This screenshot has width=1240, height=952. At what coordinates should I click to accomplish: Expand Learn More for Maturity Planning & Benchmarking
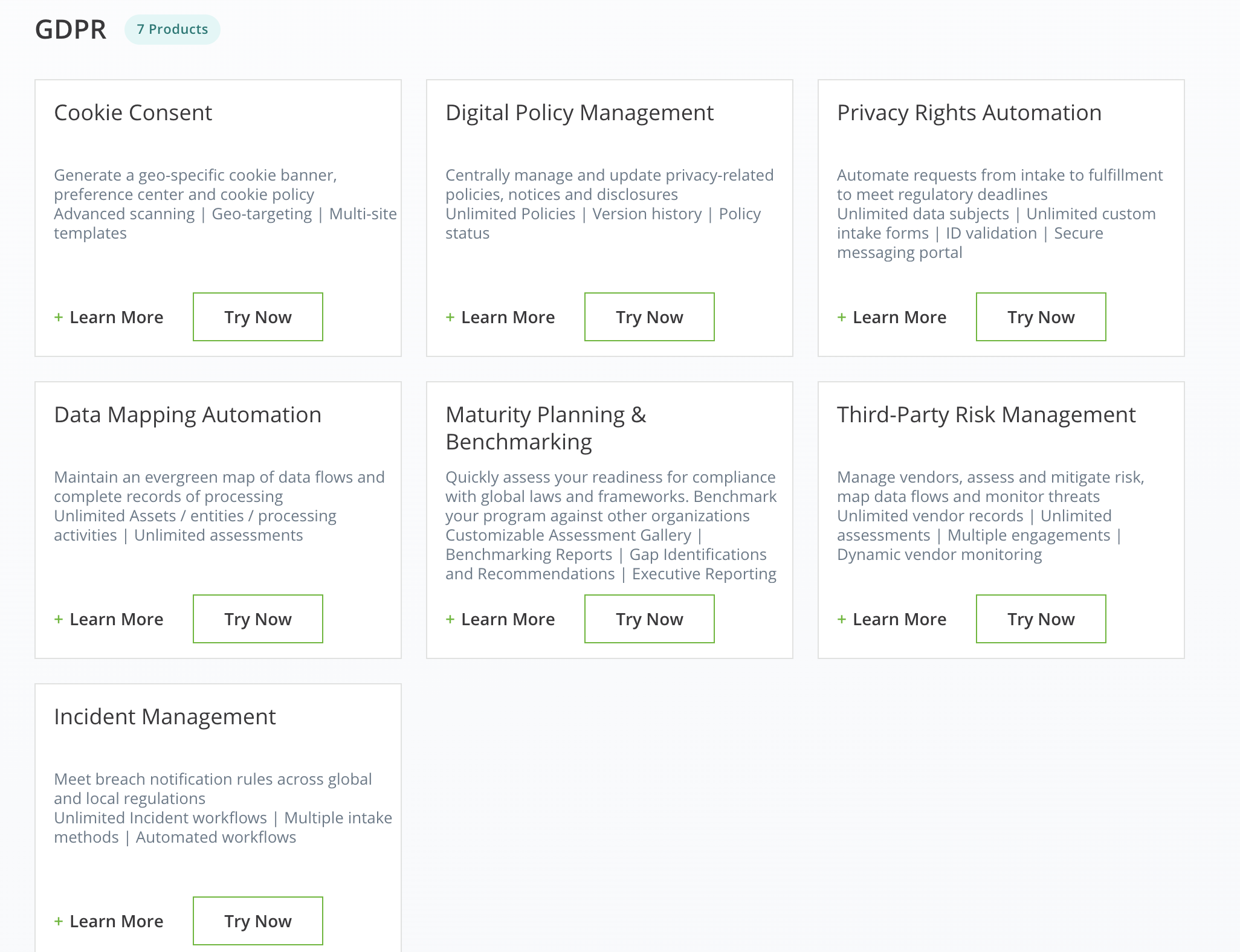(501, 619)
